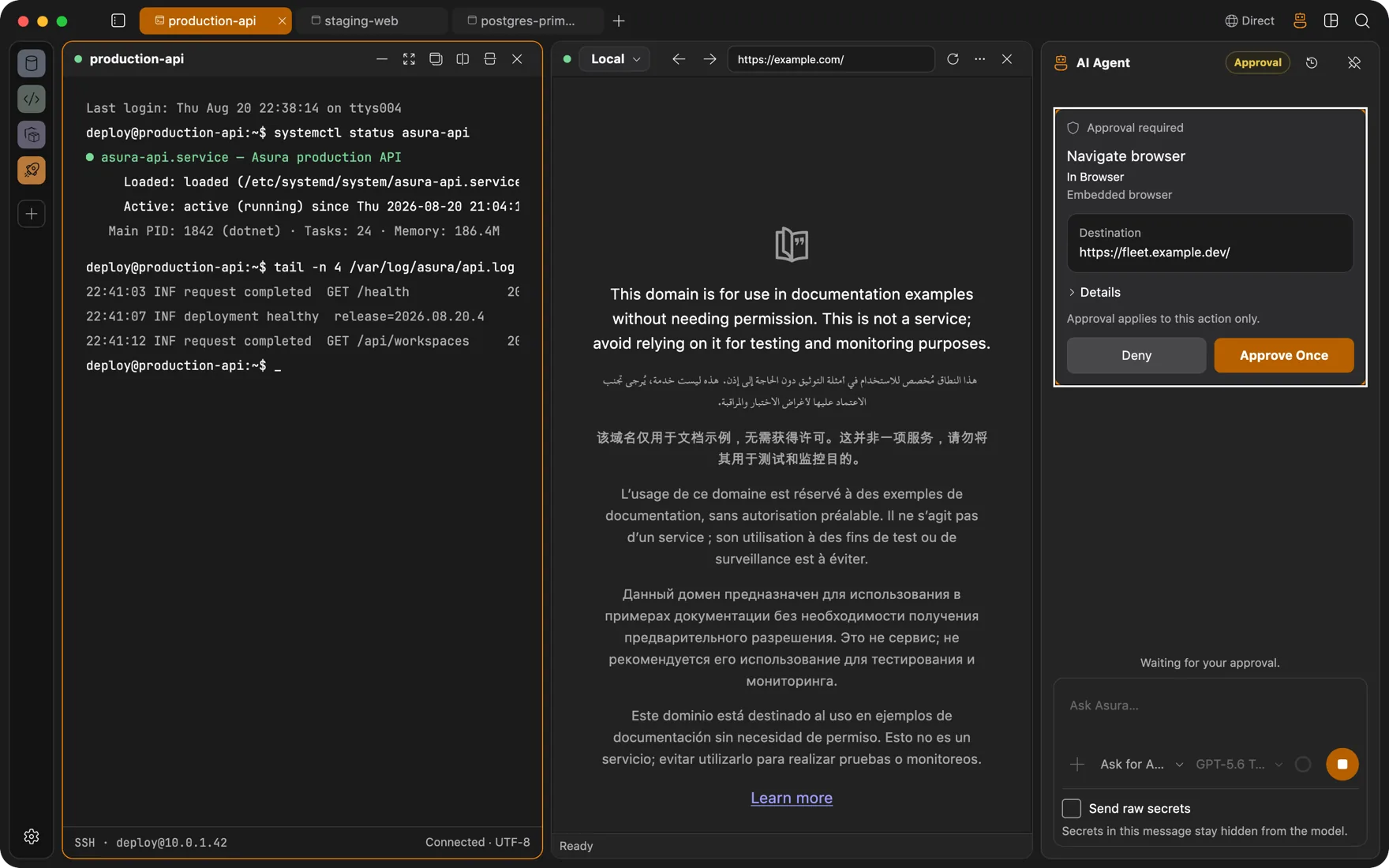Open browser more options ellipsis

pos(979,59)
